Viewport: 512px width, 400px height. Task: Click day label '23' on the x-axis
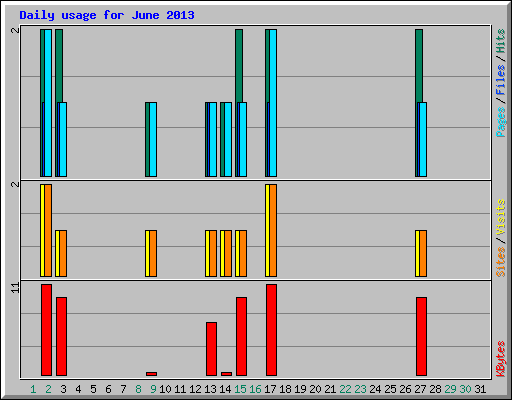click(x=360, y=389)
